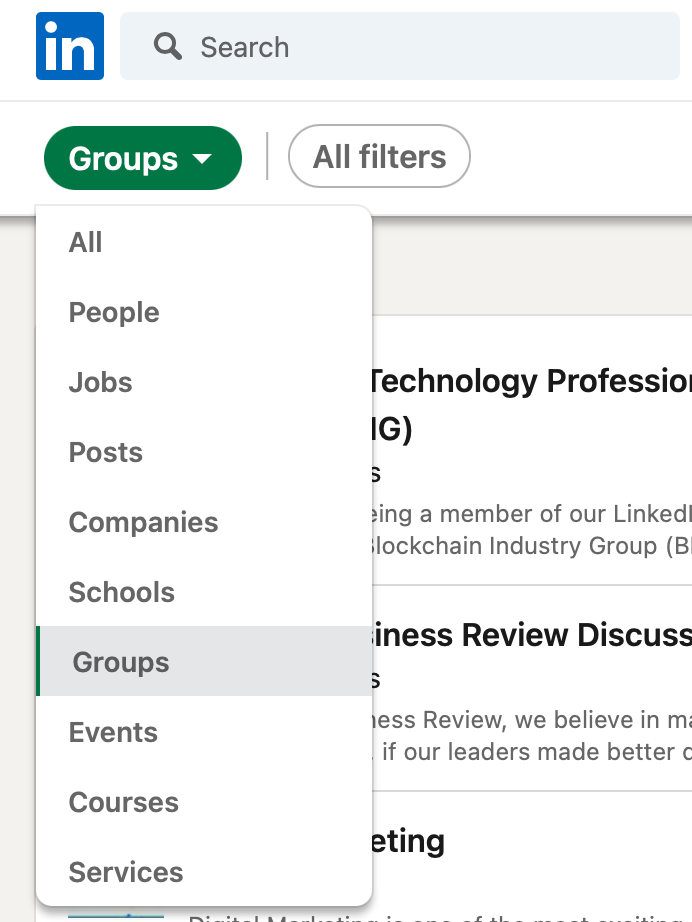
Task: Switch the filter to Events
Action: click(x=113, y=732)
